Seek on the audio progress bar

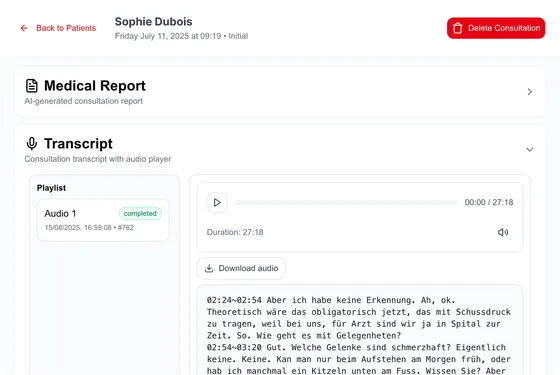346,202
